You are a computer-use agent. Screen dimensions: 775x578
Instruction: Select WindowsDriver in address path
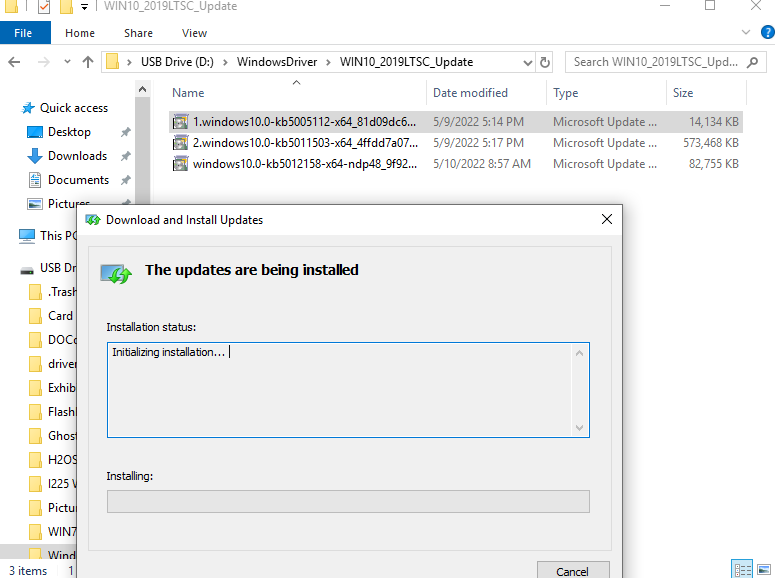[277, 62]
